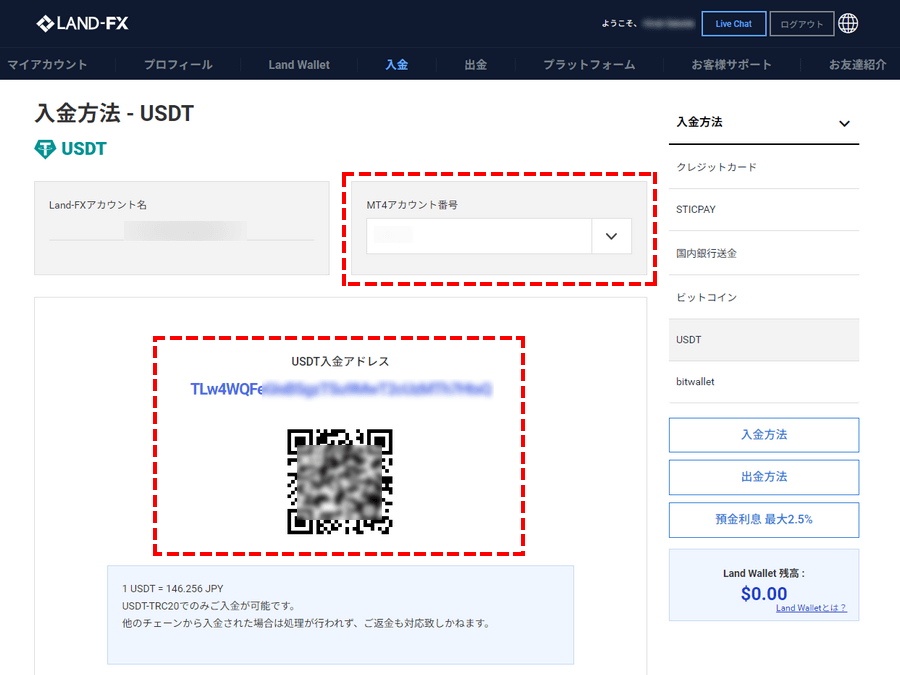Choose 国内銀行送金 deposit method
Screen dimensions: 900x675
763,253
